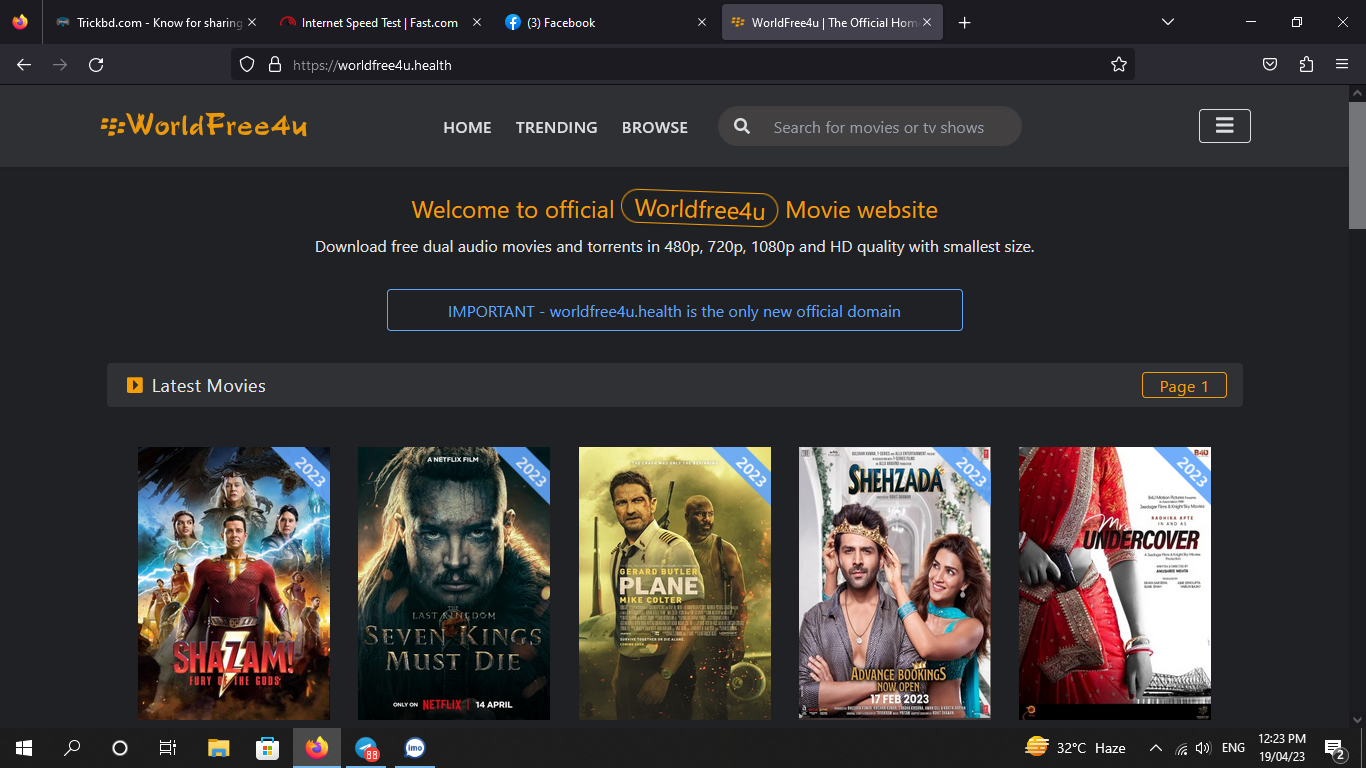
Task: Open the Plane movie poster
Action: tap(675, 583)
